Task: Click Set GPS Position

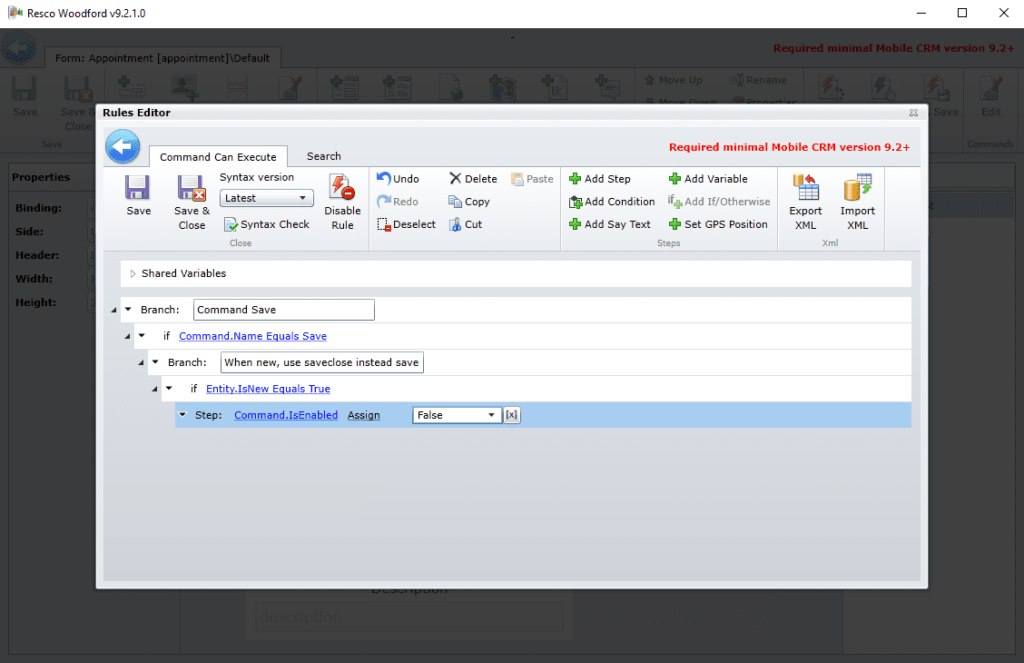Action: click(718, 225)
